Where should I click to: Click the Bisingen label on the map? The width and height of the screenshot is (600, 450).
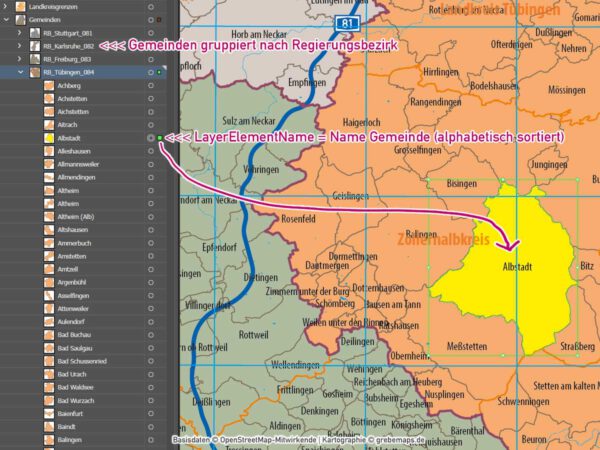tap(461, 184)
